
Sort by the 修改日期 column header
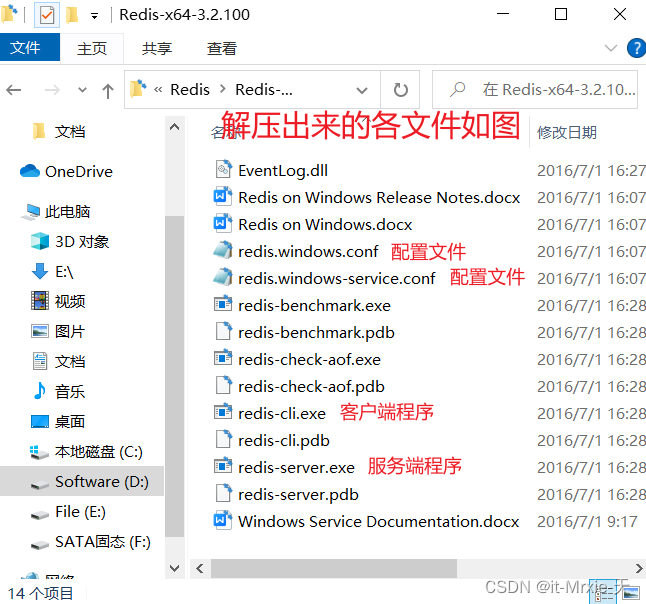(566, 133)
